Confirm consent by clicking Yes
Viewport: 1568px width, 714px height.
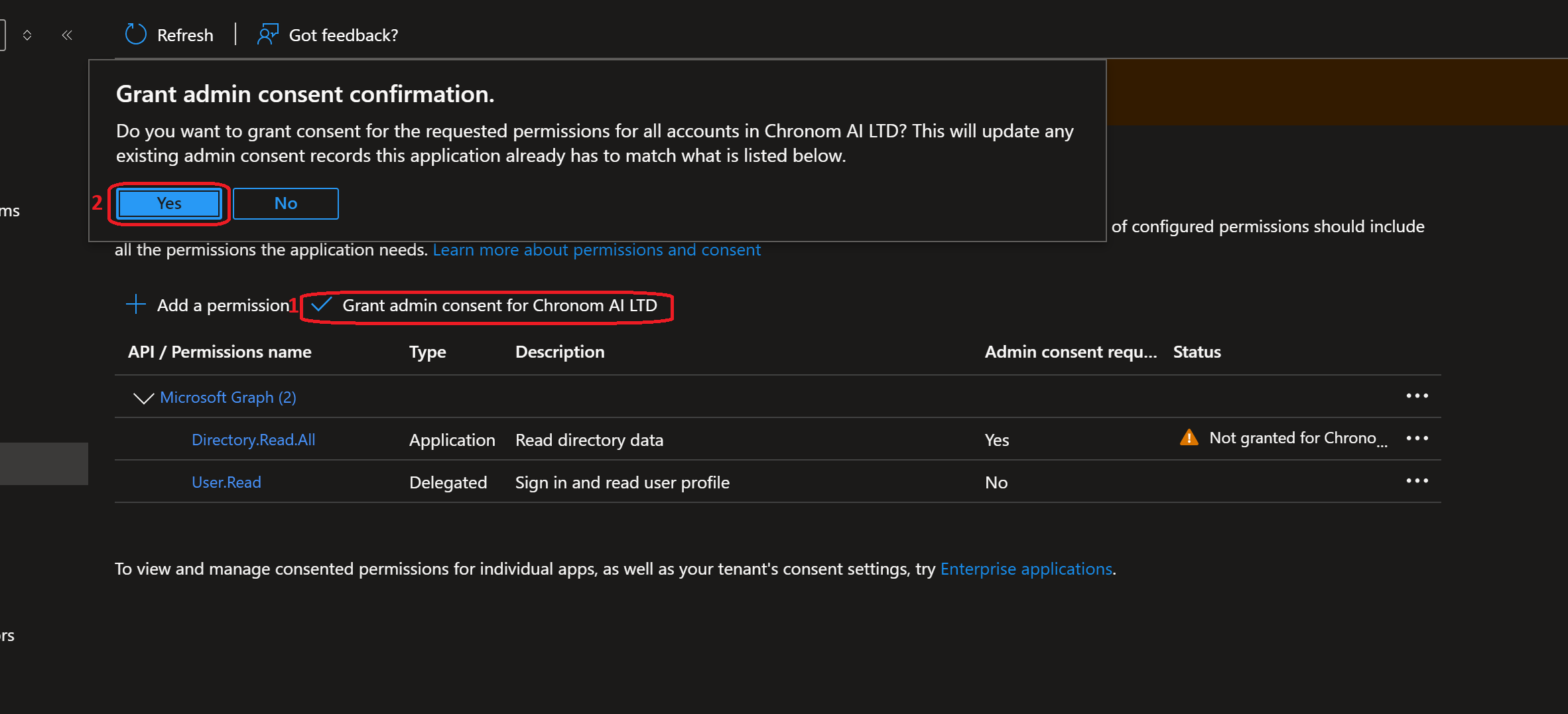tap(168, 203)
